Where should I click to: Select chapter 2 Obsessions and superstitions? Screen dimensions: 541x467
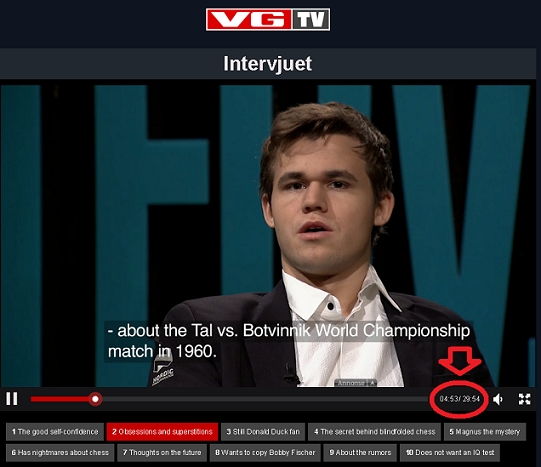tap(162, 432)
